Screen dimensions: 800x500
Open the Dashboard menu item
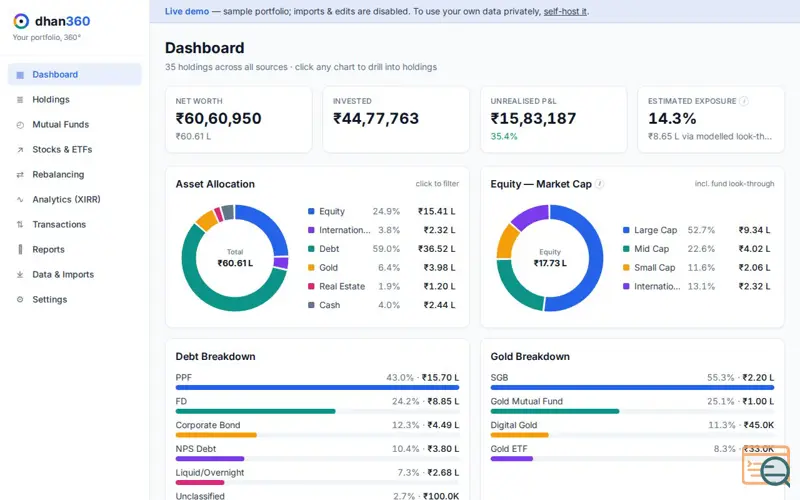pyautogui.click(x=74, y=74)
